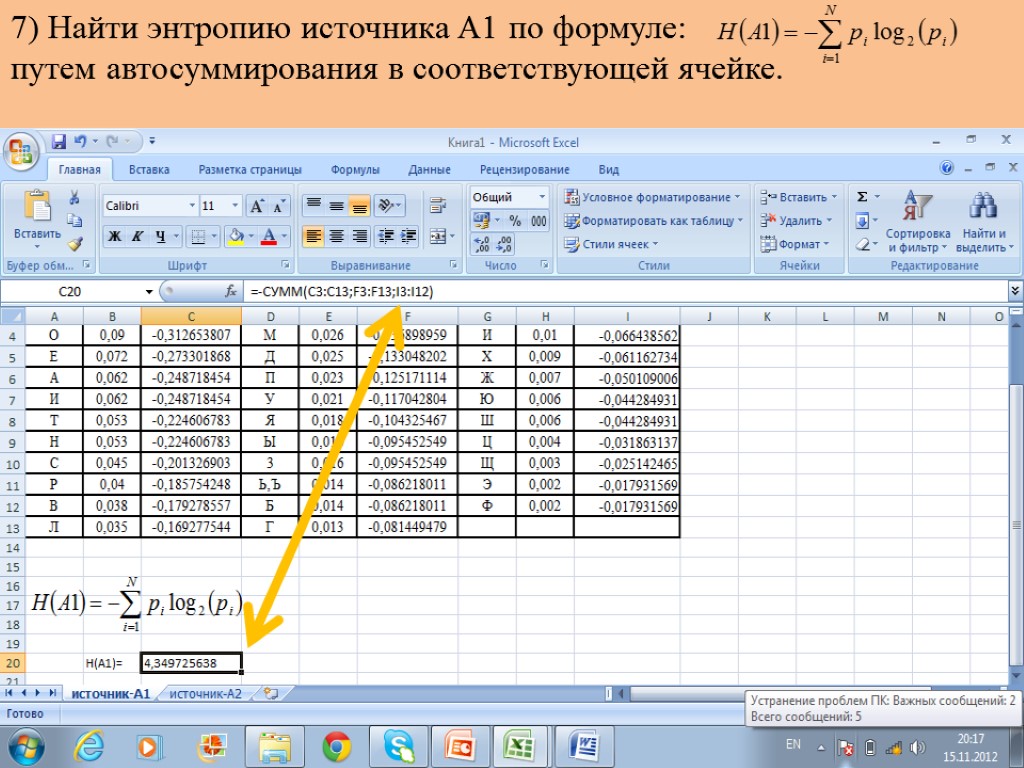Select cell C20 with value 4,349725638
The image size is (1024, 768).
click(x=191, y=663)
